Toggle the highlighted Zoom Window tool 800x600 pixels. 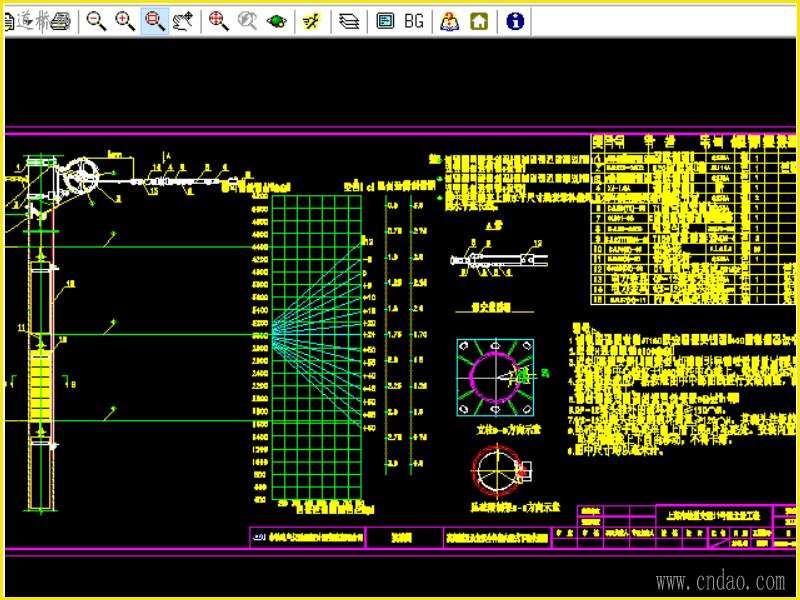click(155, 21)
